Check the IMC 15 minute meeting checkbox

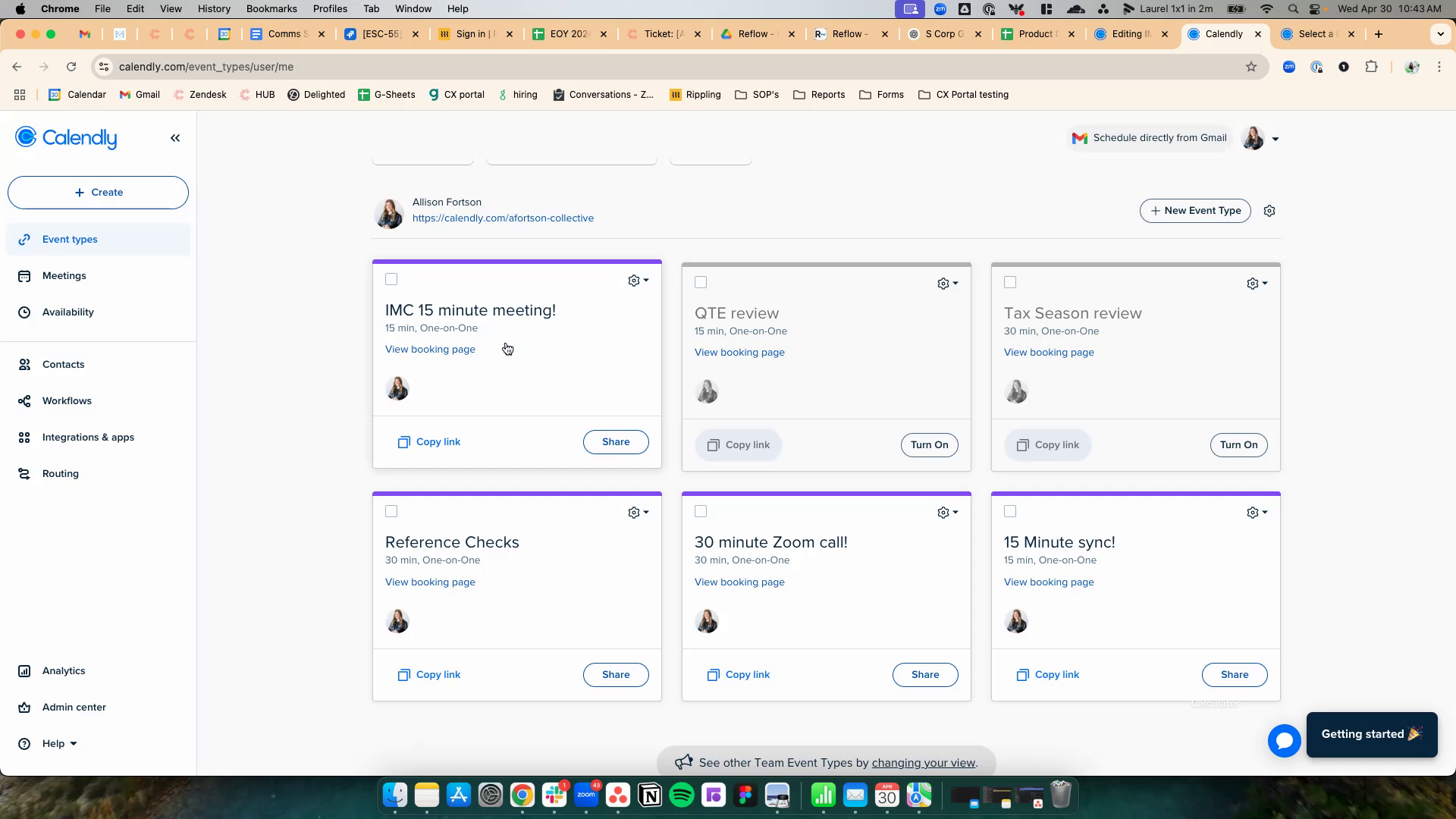click(x=391, y=280)
